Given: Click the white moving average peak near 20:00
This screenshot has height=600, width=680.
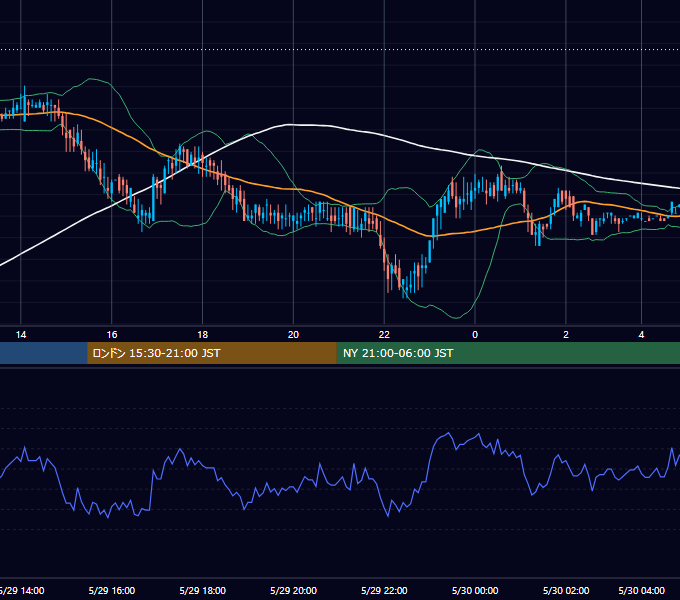Looking at the screenshot, I should tap(290, 125).
